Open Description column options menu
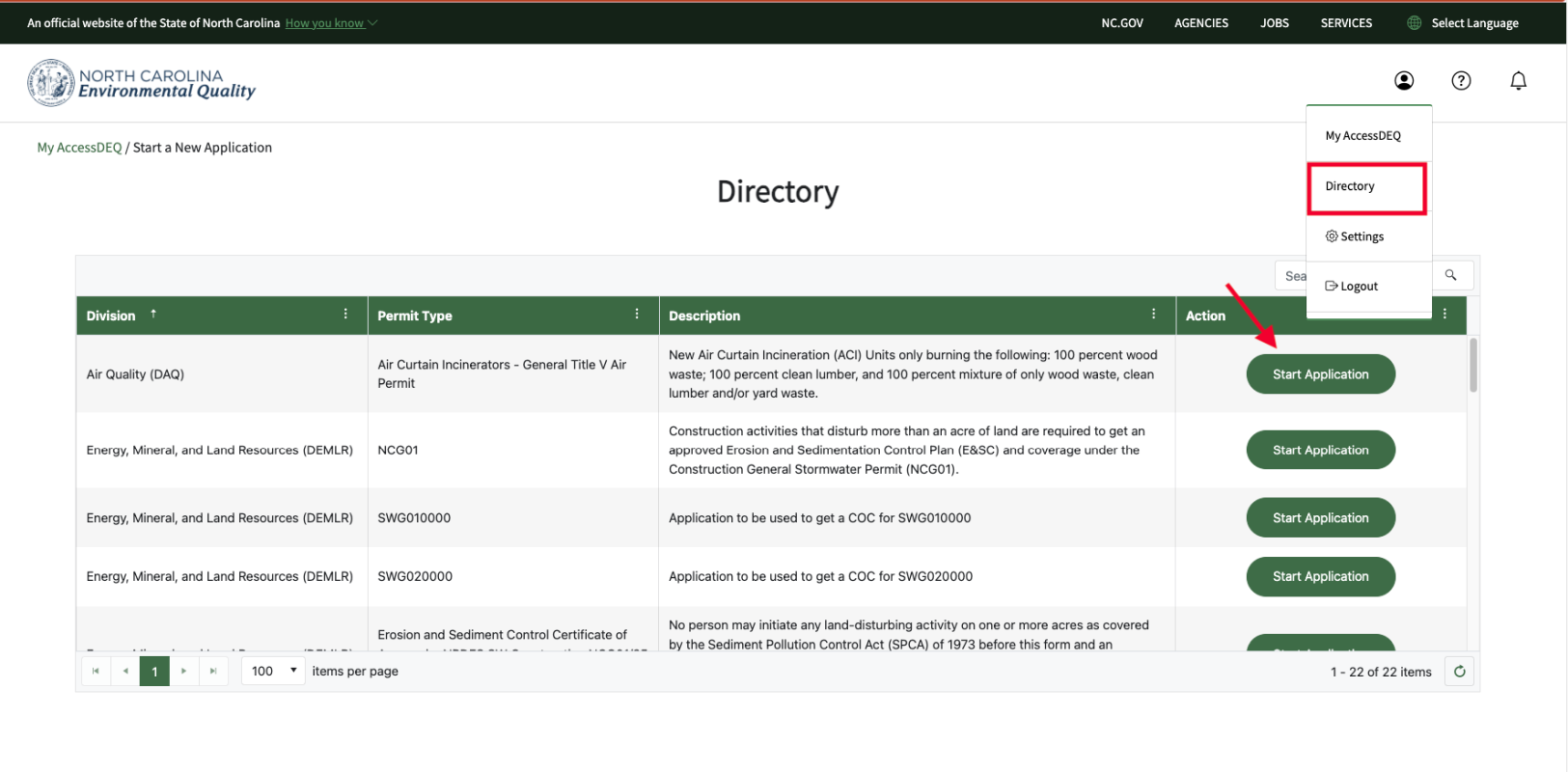Viewport: 1568px width, 772px height. point(1153,315)
